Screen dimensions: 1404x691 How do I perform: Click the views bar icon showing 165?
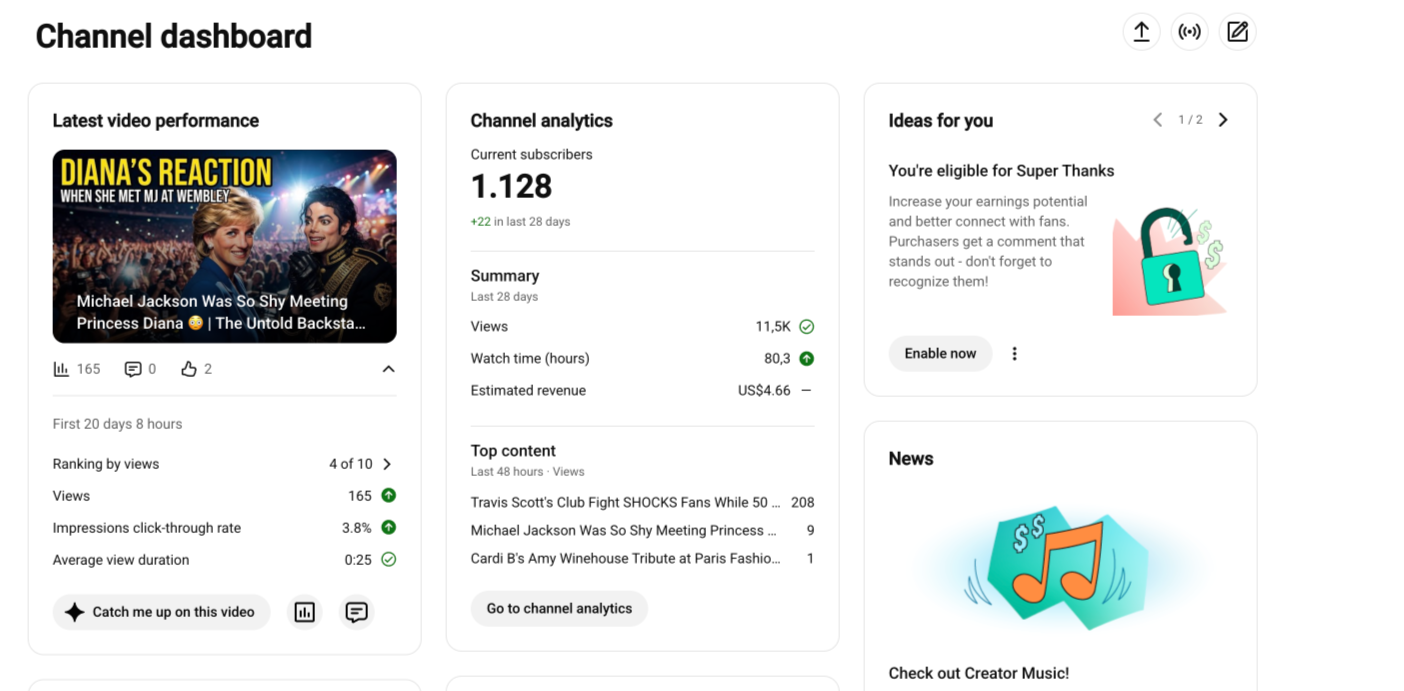pyautogui.click(x=61, y=369)
